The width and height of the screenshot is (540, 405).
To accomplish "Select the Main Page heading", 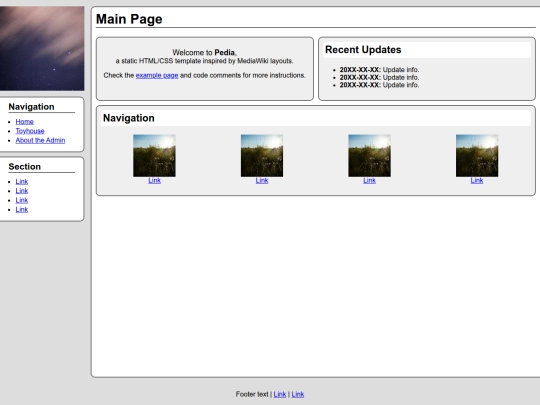I will point(129,19).
